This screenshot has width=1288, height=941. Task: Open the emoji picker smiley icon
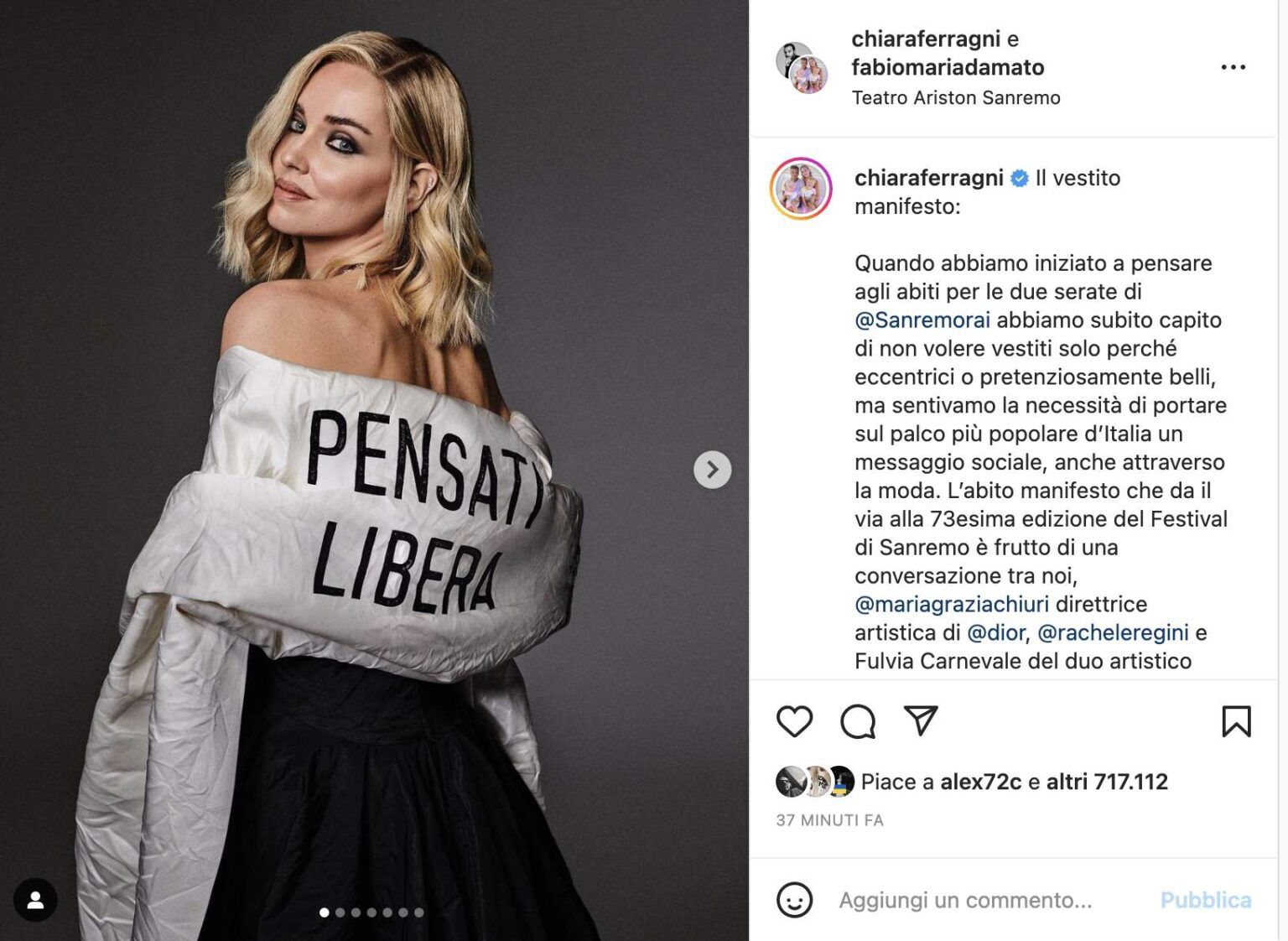tap(794, 900)
